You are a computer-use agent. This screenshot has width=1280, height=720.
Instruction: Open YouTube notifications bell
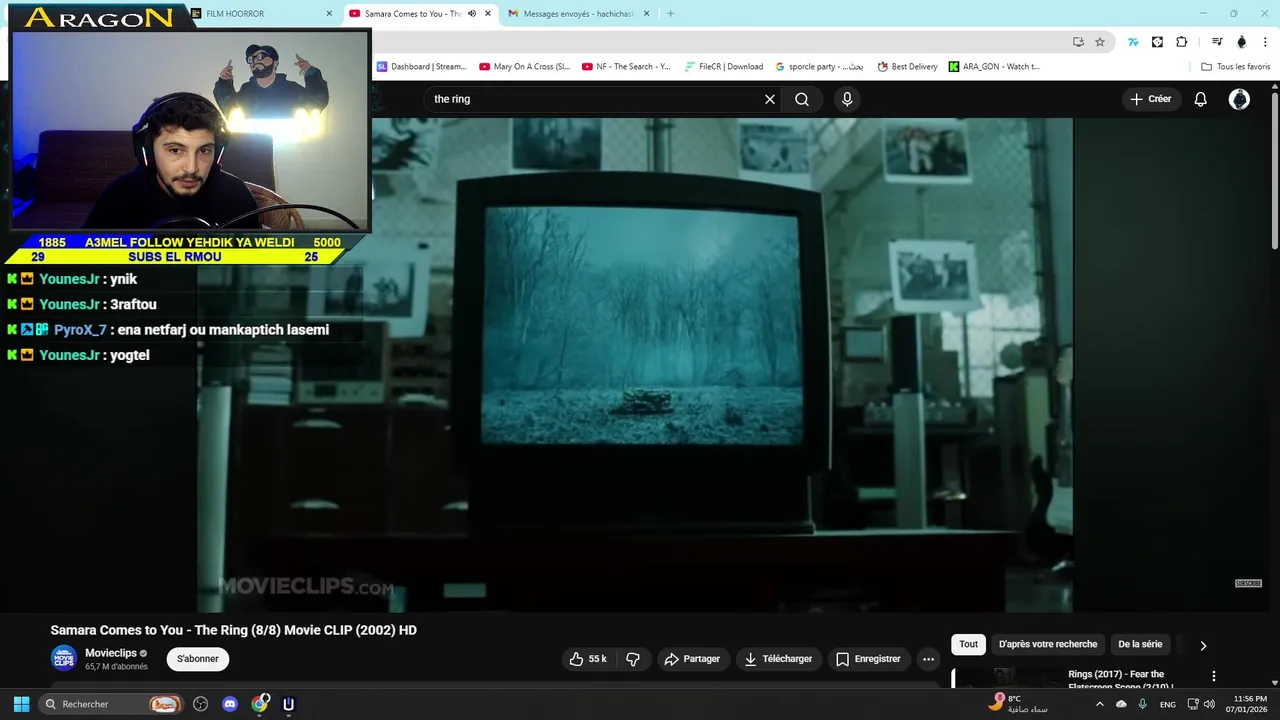pos(1201,99)
